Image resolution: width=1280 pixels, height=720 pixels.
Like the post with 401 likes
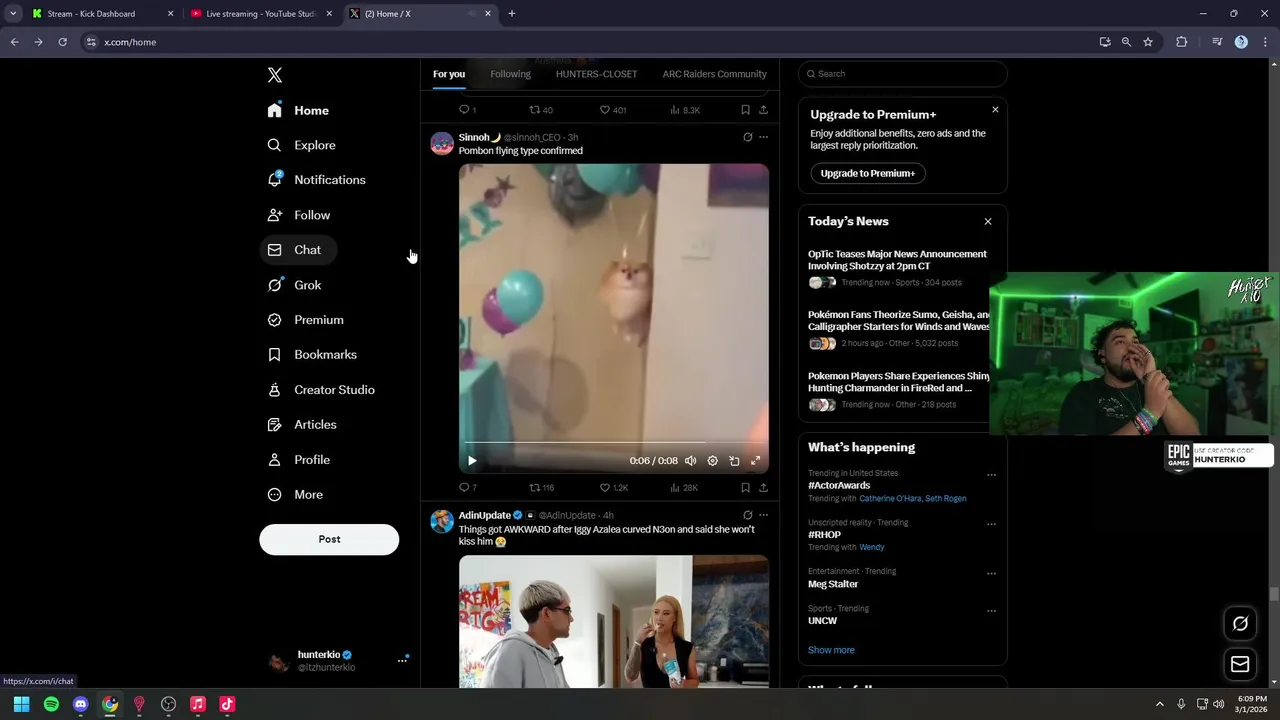(612, 110)
